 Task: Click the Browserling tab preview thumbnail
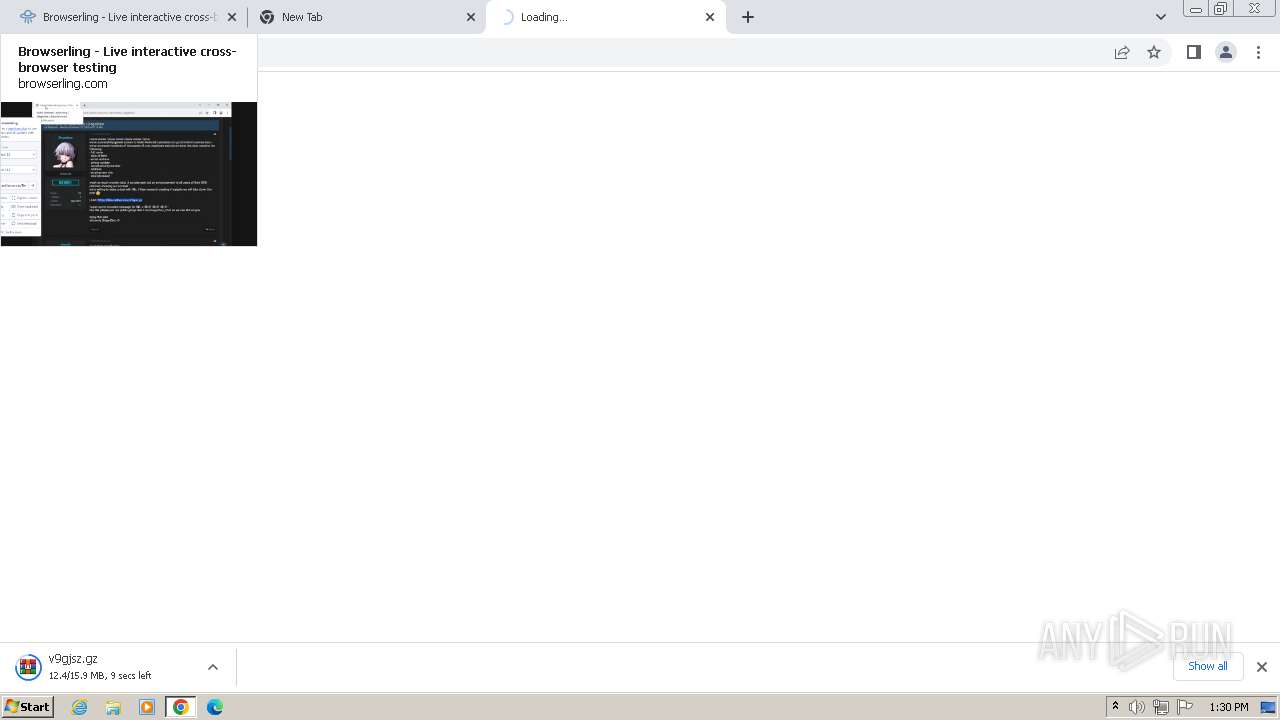129,174
